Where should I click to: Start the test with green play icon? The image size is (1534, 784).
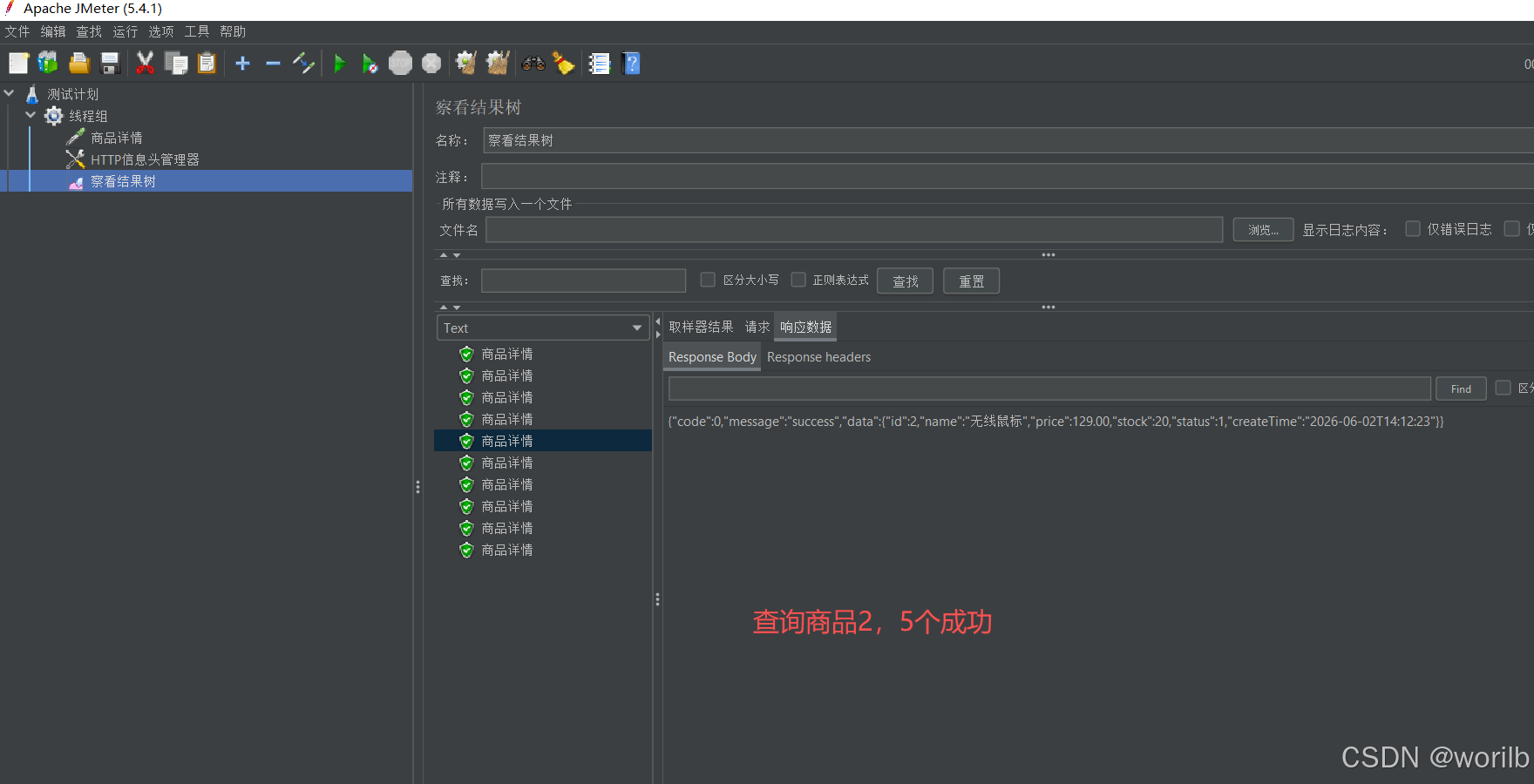340,64
